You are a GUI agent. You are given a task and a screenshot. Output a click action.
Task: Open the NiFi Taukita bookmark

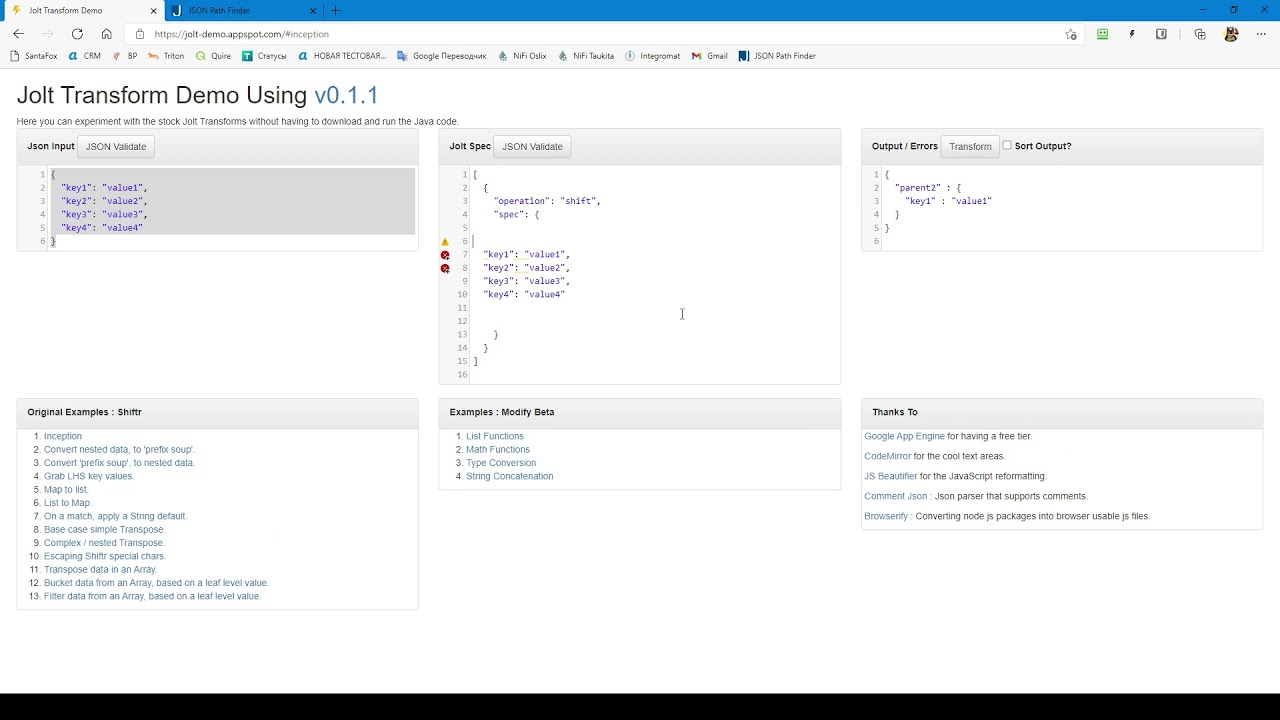[586, 56]
